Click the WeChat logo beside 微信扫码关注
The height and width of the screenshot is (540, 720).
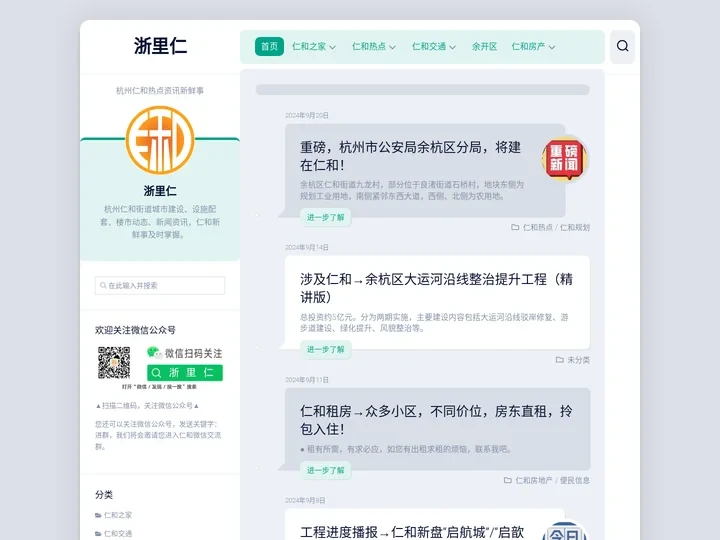pos(154,353)
